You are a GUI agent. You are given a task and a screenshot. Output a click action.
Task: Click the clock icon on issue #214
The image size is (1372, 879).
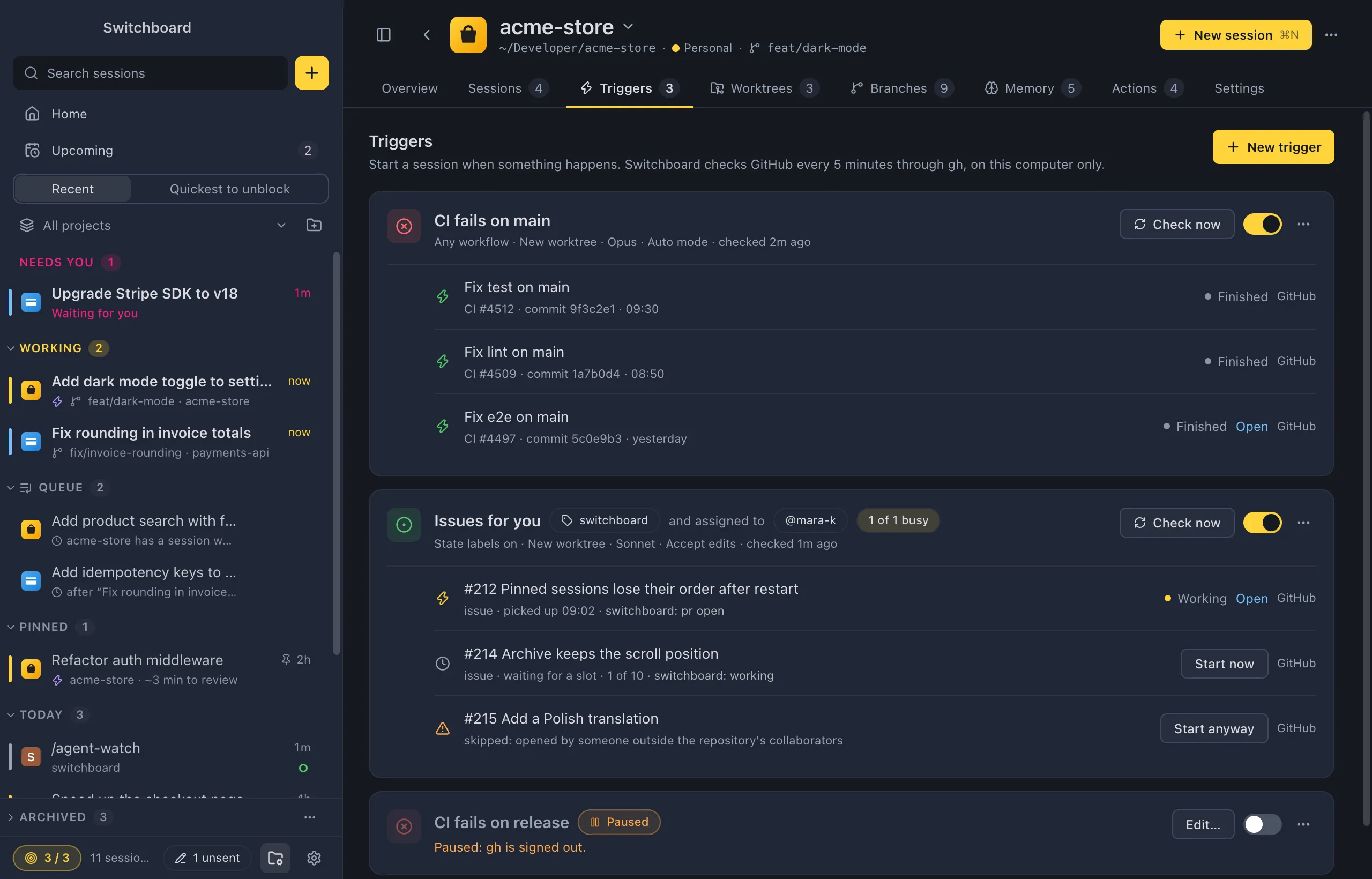click(443, 663)
